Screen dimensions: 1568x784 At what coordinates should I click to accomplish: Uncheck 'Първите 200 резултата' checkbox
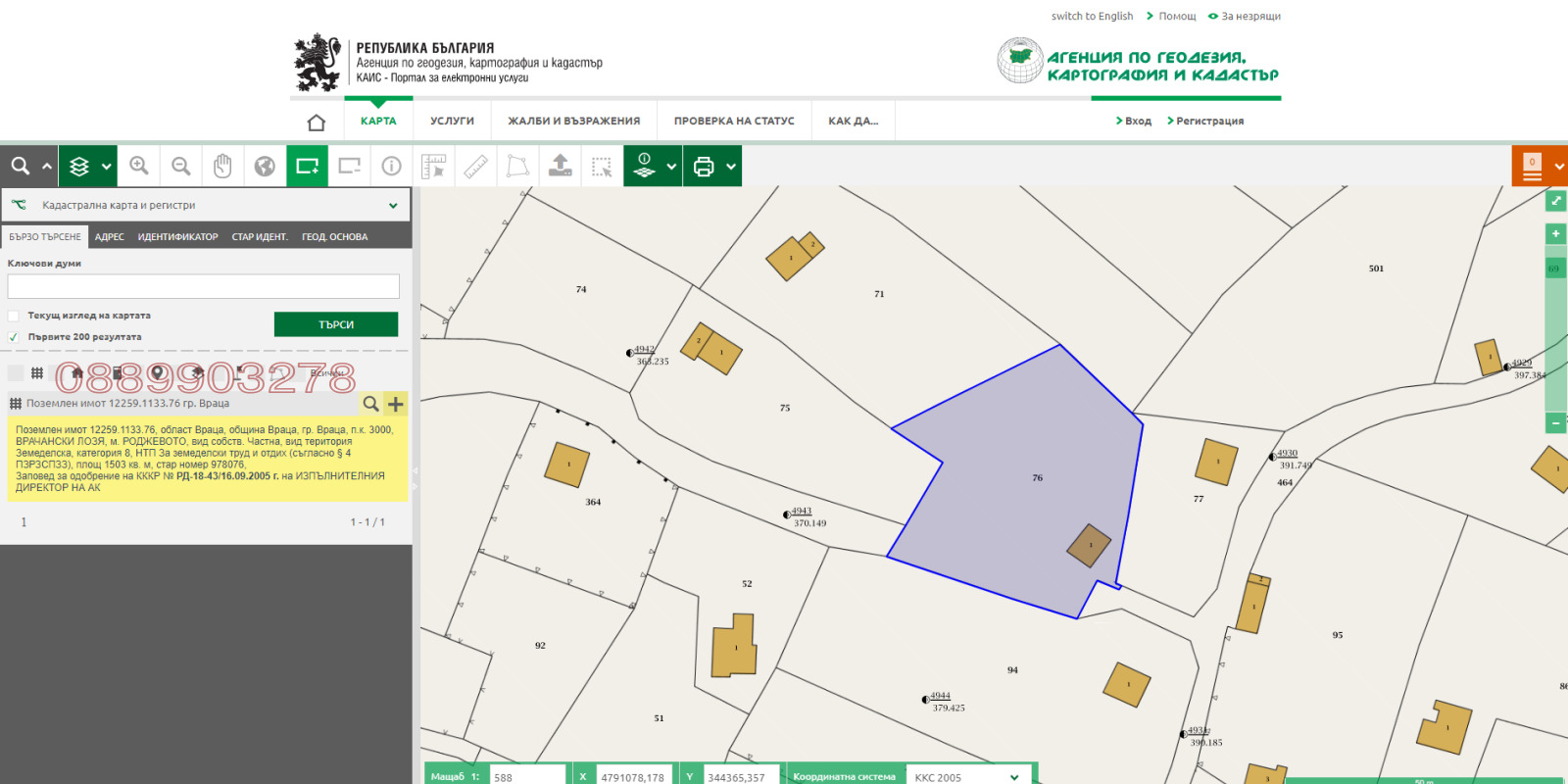(x=14, y=337)
